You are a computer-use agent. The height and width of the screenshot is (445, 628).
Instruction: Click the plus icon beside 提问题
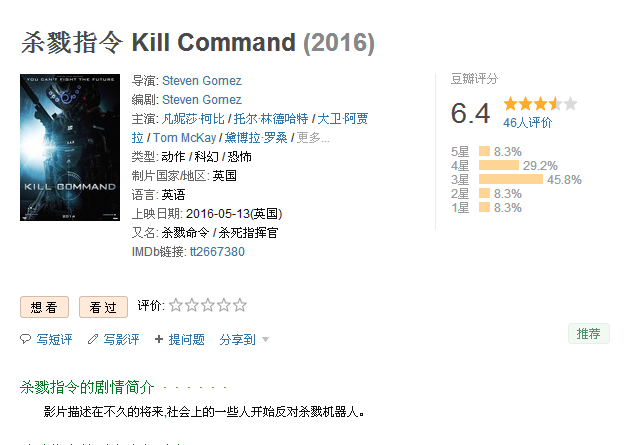coord(159,339)
